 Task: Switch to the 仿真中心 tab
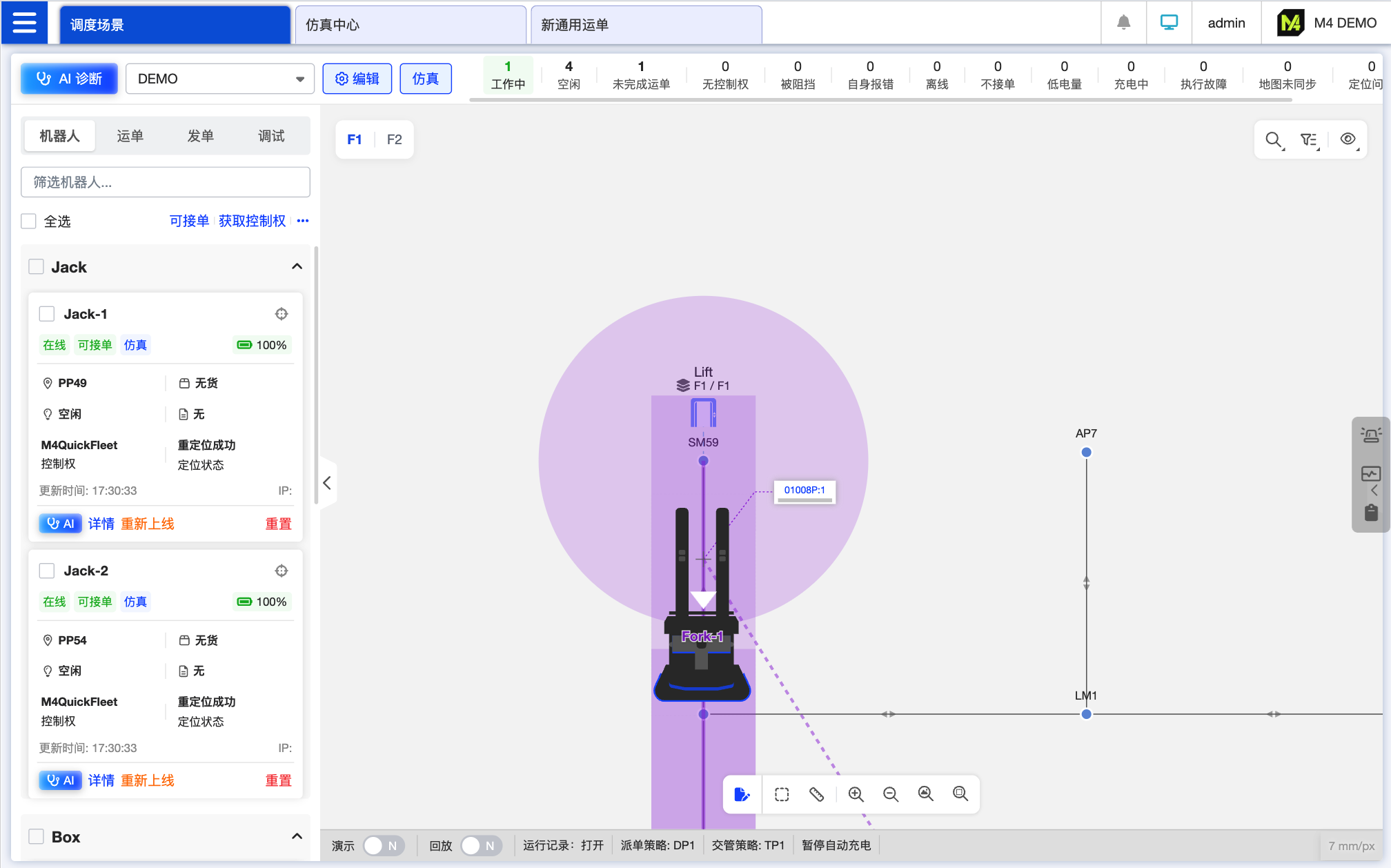click(x=410, y=25)
